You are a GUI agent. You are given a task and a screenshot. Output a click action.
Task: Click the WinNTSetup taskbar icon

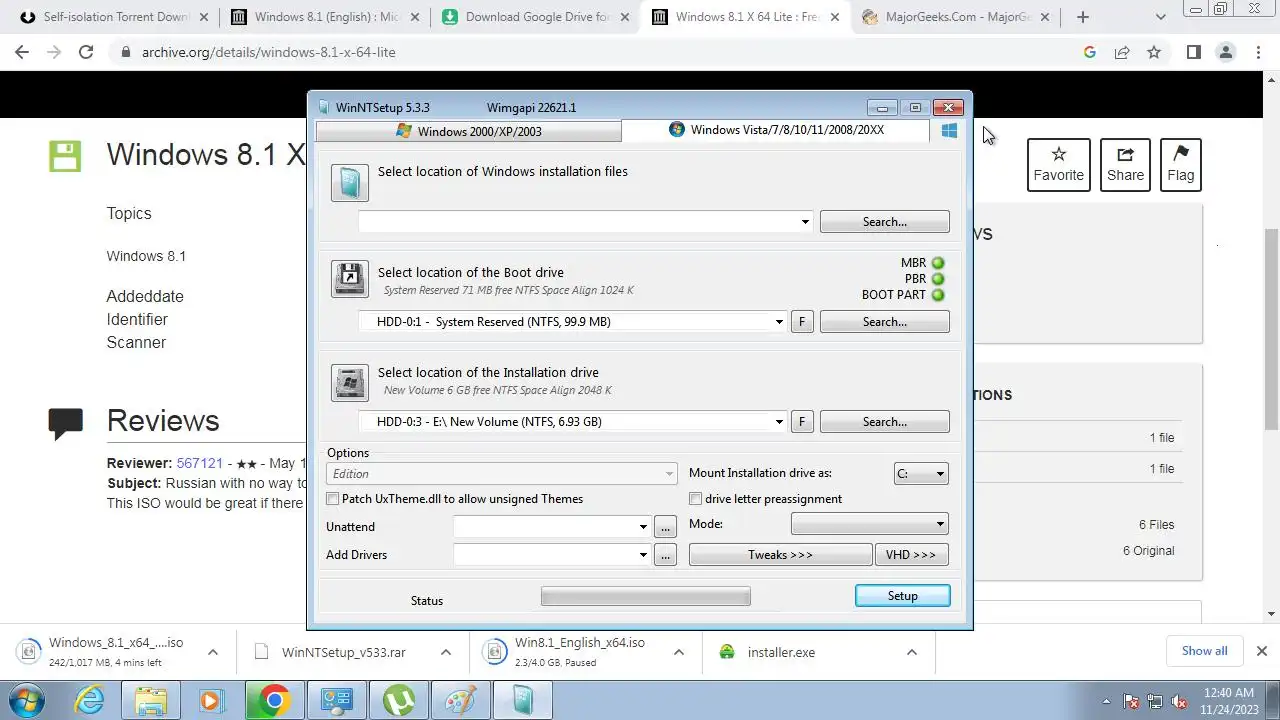[522, 701]
